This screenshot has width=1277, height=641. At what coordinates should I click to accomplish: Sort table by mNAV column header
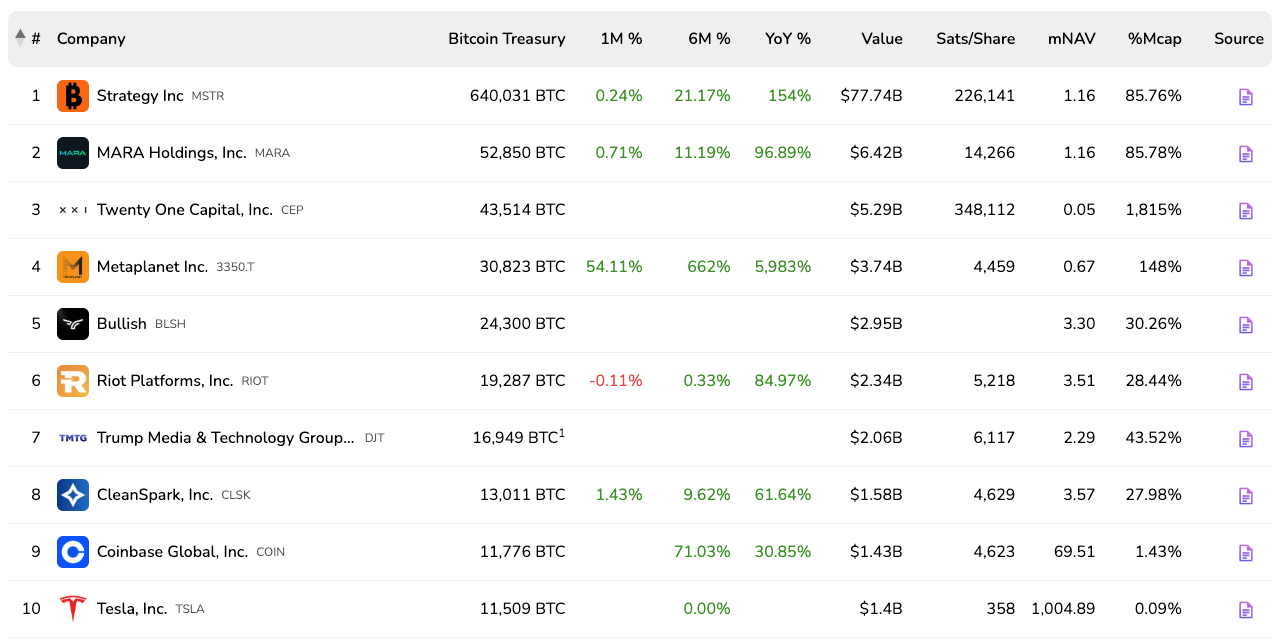coord(1071,39)
